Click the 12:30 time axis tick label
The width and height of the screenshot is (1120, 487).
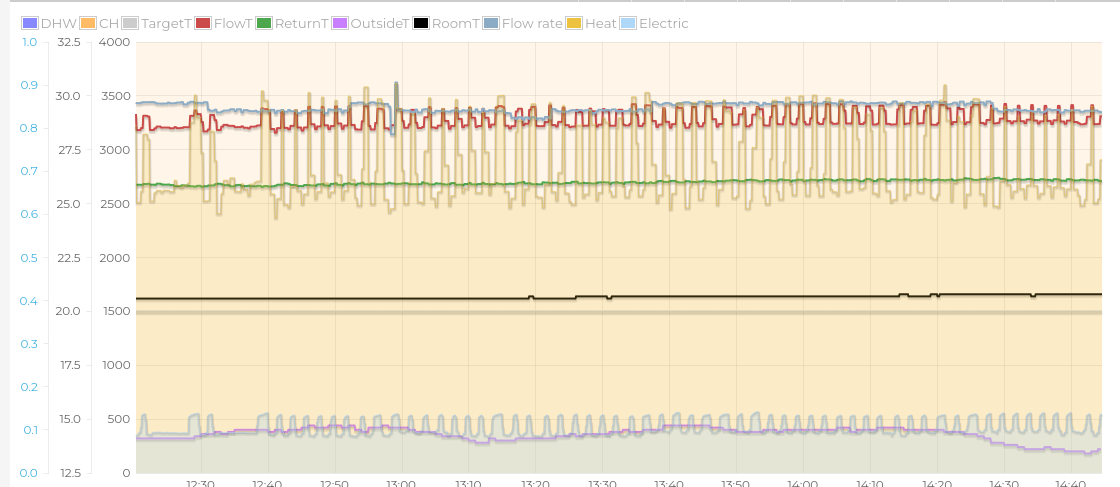click(x=200, y=483)
